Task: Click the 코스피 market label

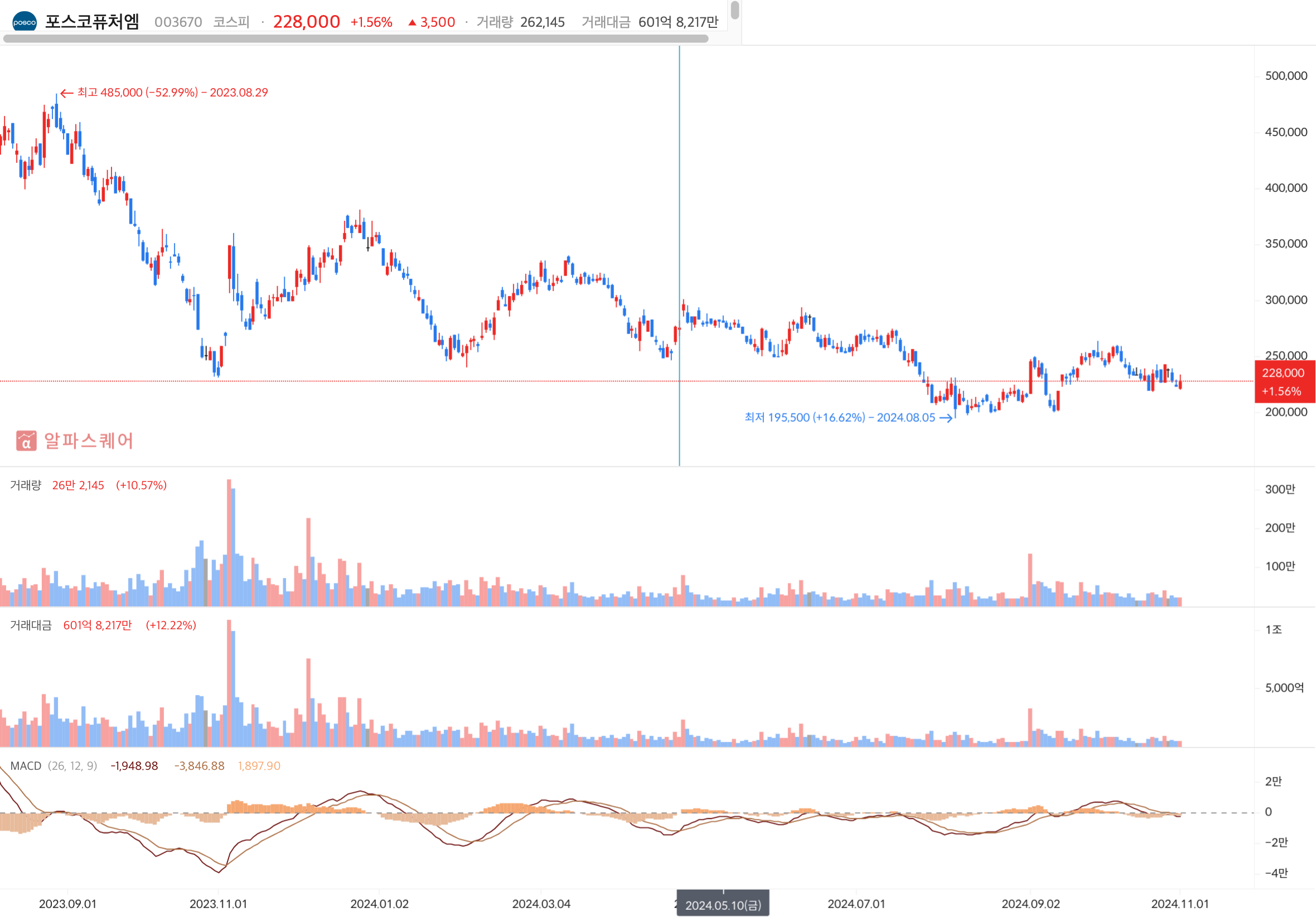Action: pyautogui.click(x=231, y=22)
